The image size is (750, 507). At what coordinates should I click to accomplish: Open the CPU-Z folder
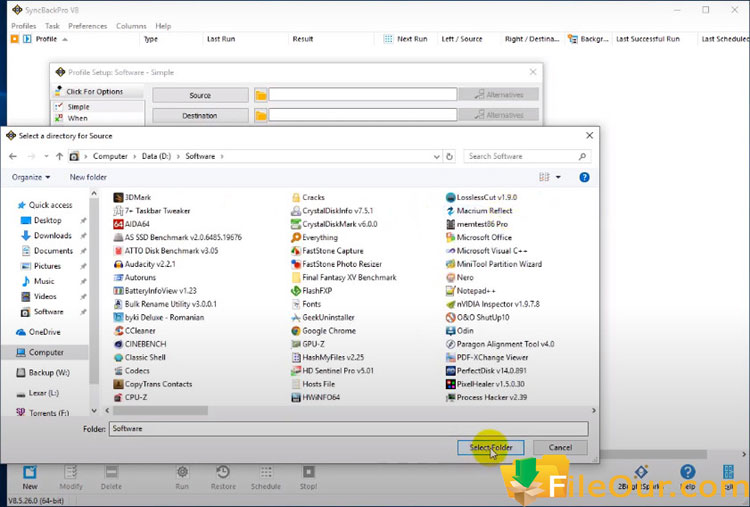point(131,397)
